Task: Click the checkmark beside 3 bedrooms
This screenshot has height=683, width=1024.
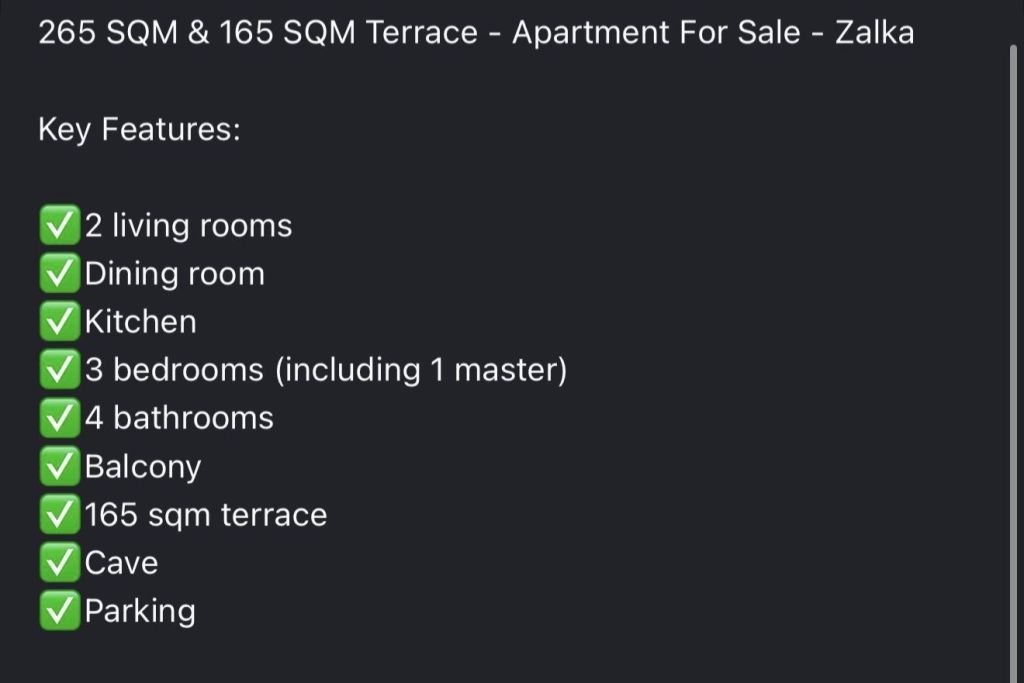Action: 59,370
